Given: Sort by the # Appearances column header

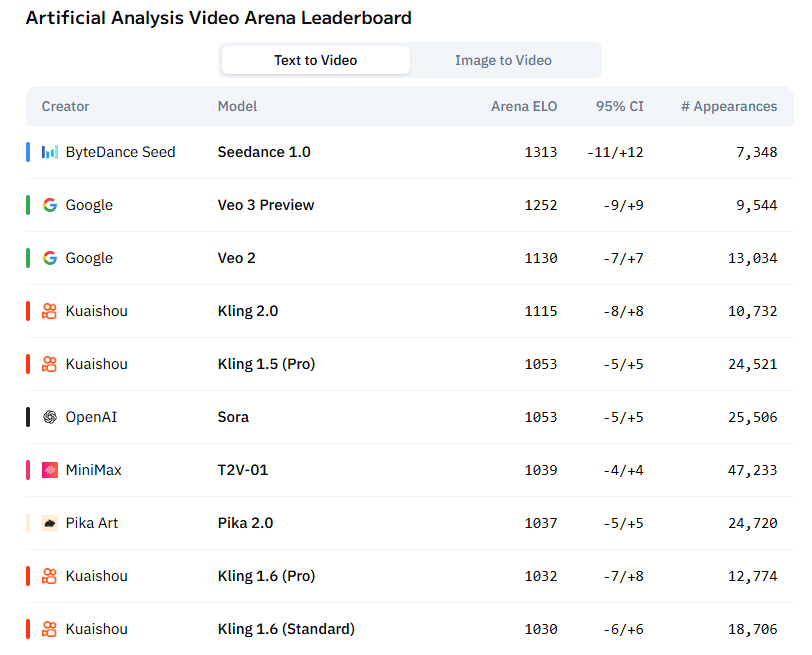Looking at the screenshot, I should pyautogui.click(x=729, y=106).
